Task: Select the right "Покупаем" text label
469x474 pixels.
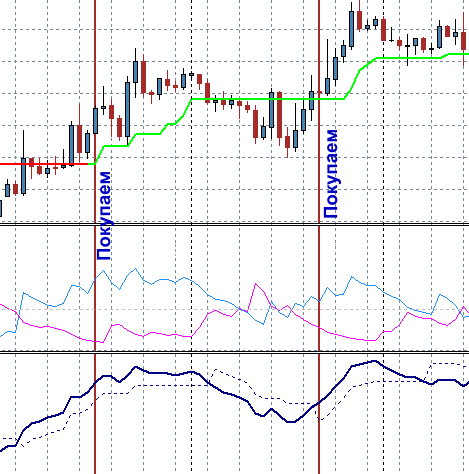Action: pos(331,174)
